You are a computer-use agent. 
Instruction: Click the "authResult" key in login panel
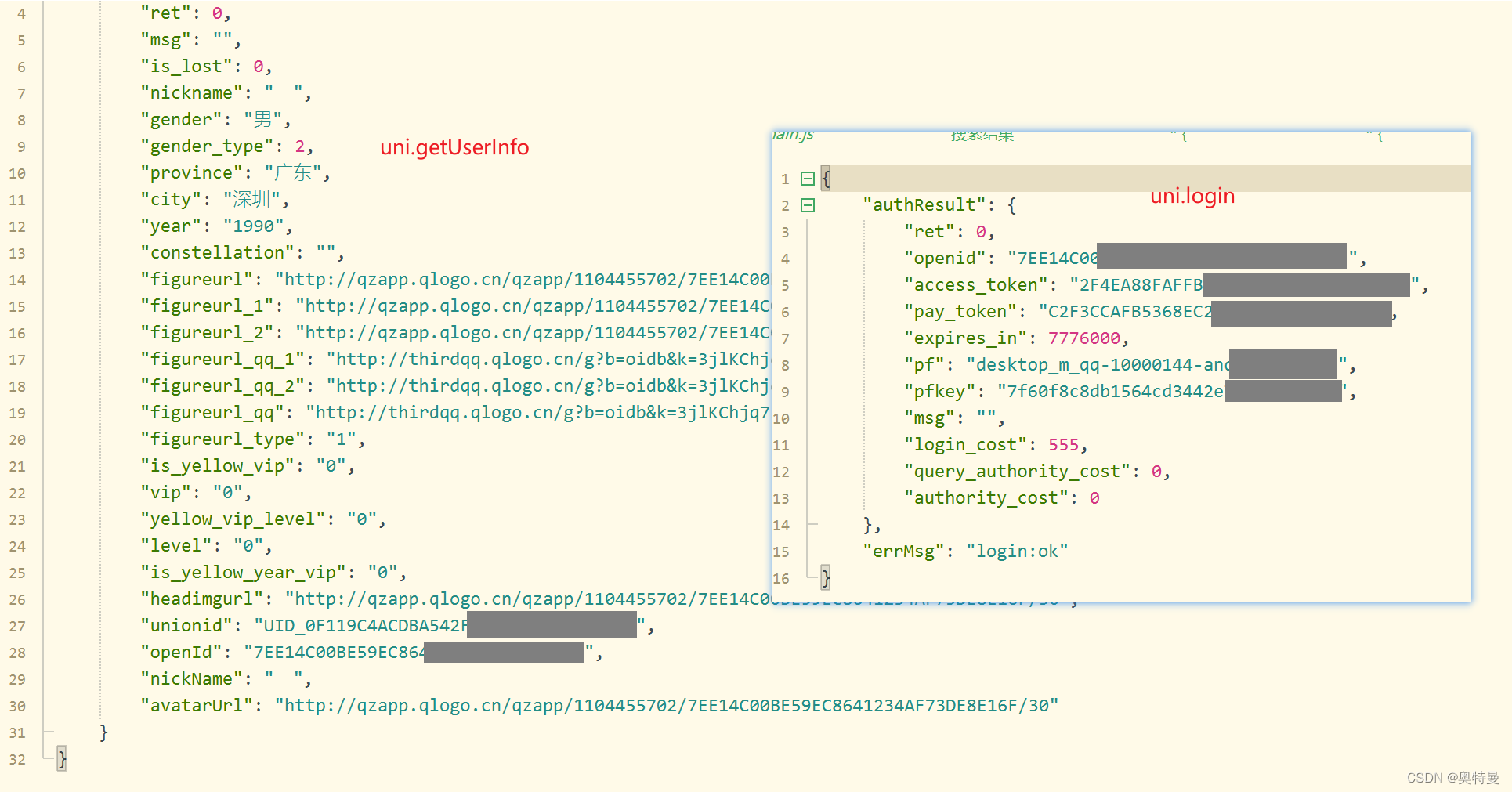click(924, 205)
